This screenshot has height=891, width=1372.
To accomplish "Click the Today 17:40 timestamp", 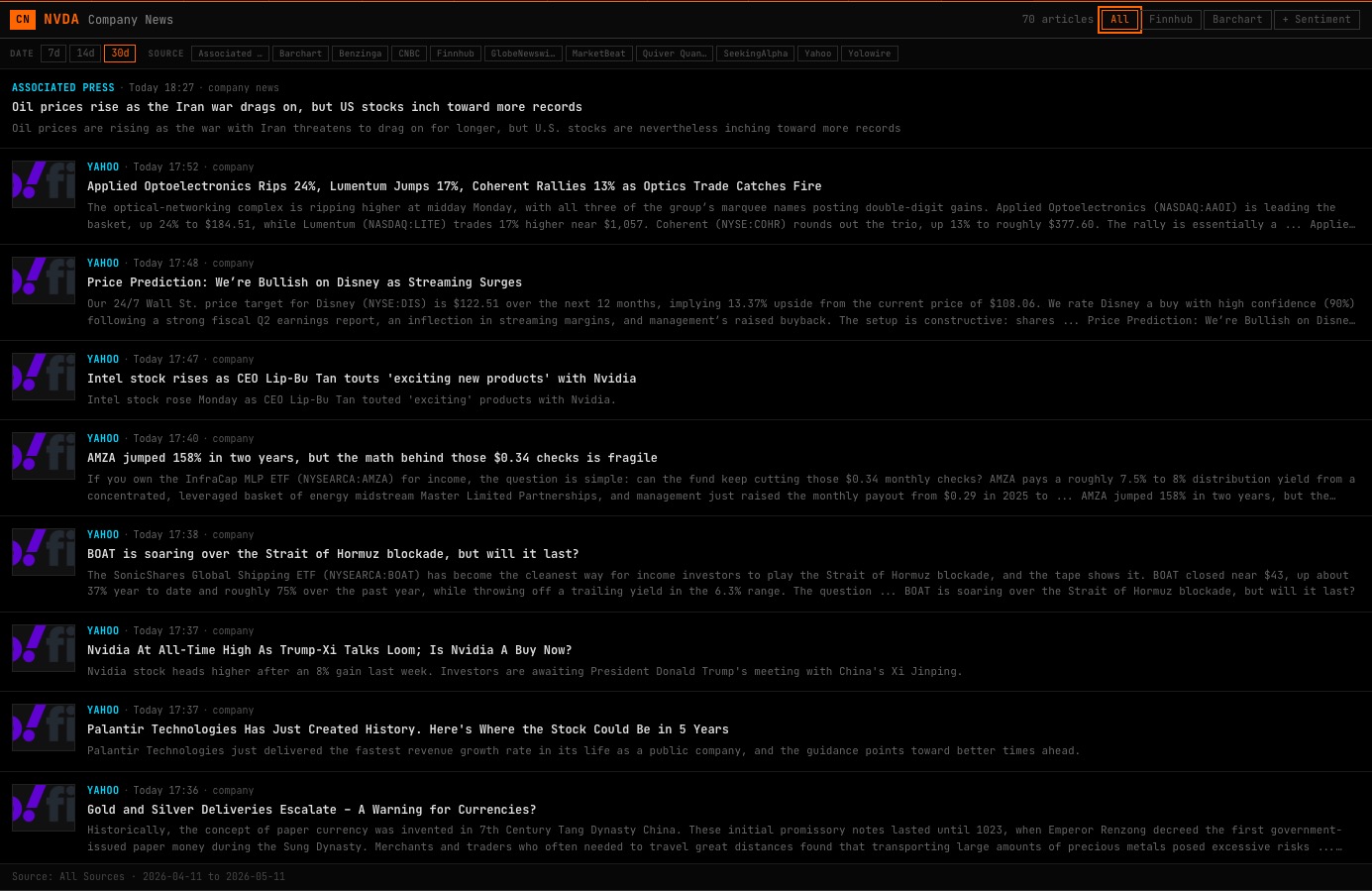I will (x=165, y=439).
